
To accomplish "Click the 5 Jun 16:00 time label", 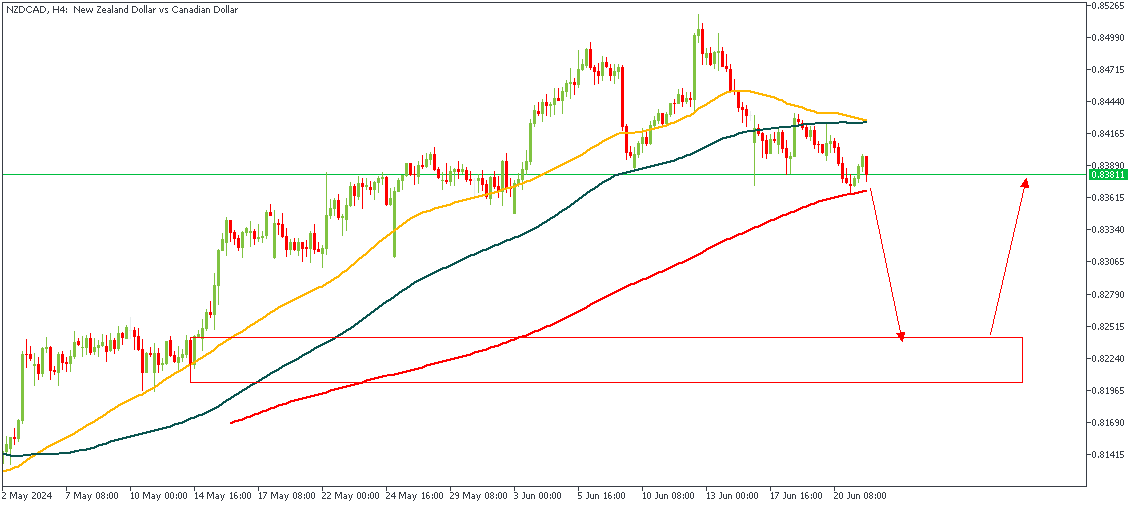I will click(604, 496).
